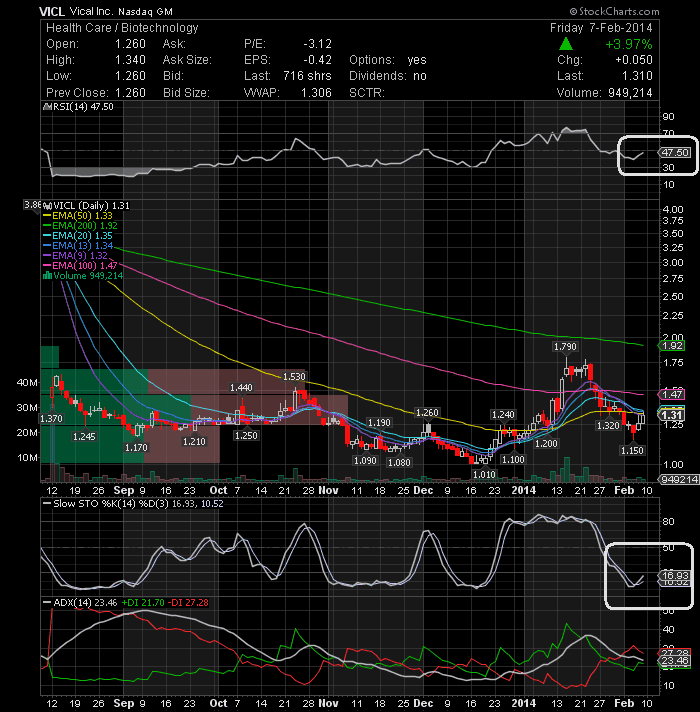
Task: Click the 1.530 price label
Action: [294, 376]
